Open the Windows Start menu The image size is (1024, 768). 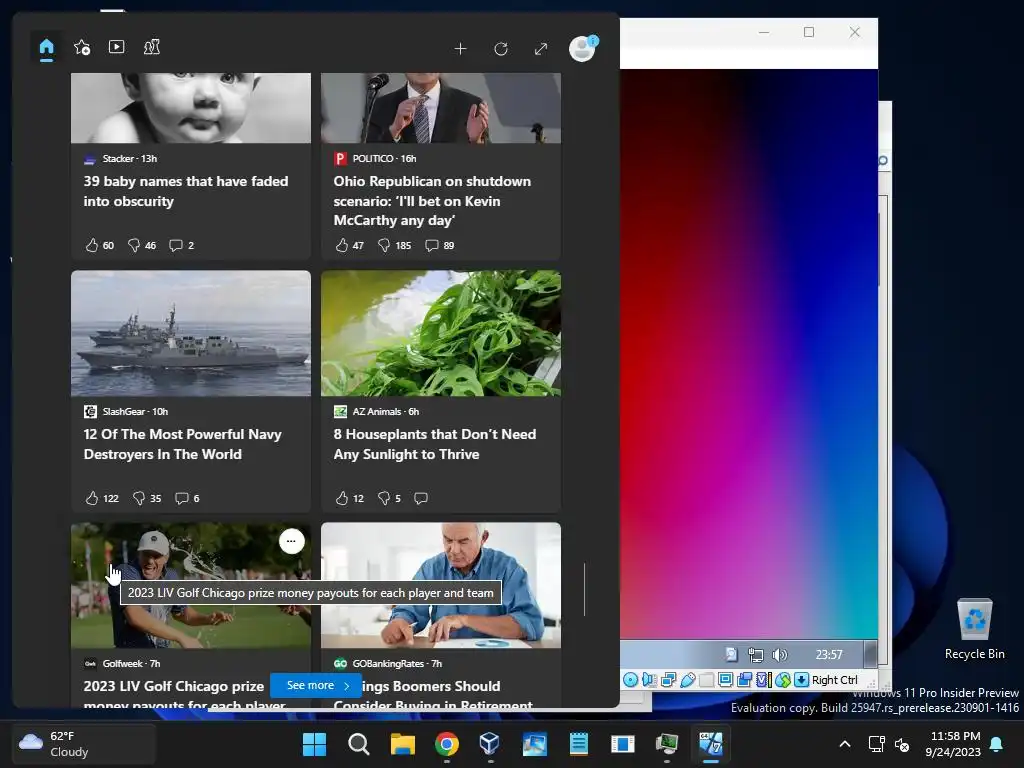(x=314, y=744)
